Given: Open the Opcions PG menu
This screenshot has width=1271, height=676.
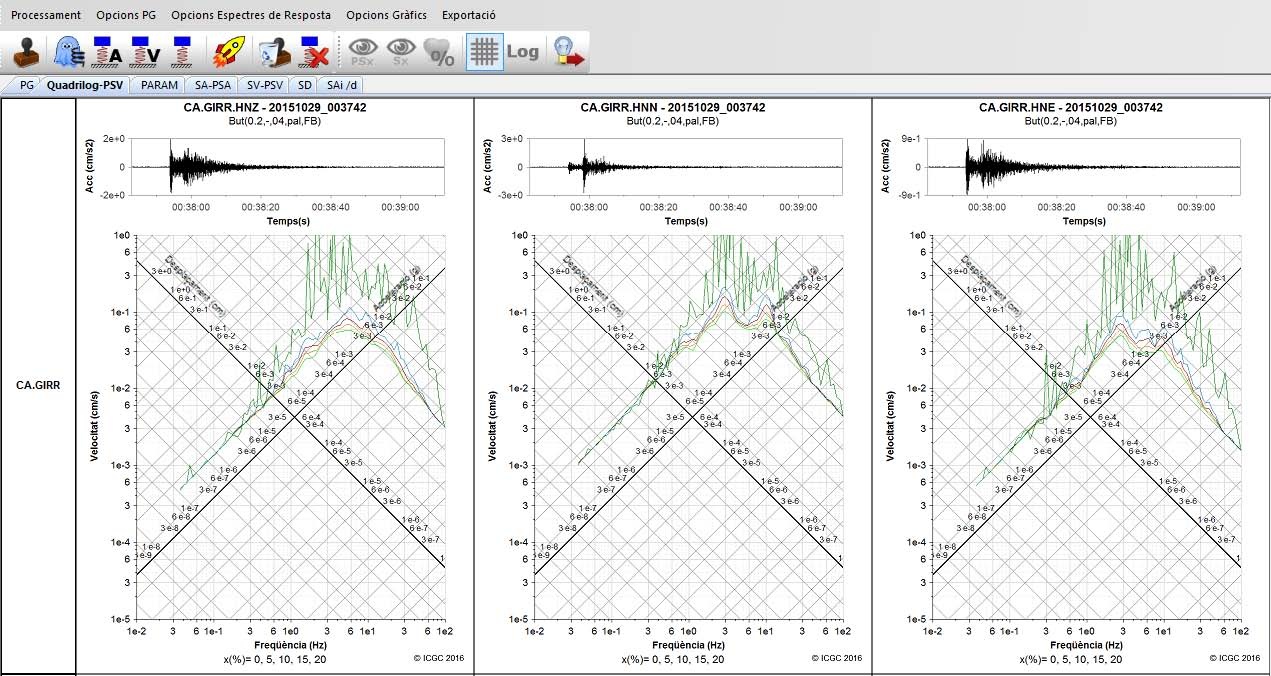Looking at the screenshot, I should click(126, 16).
